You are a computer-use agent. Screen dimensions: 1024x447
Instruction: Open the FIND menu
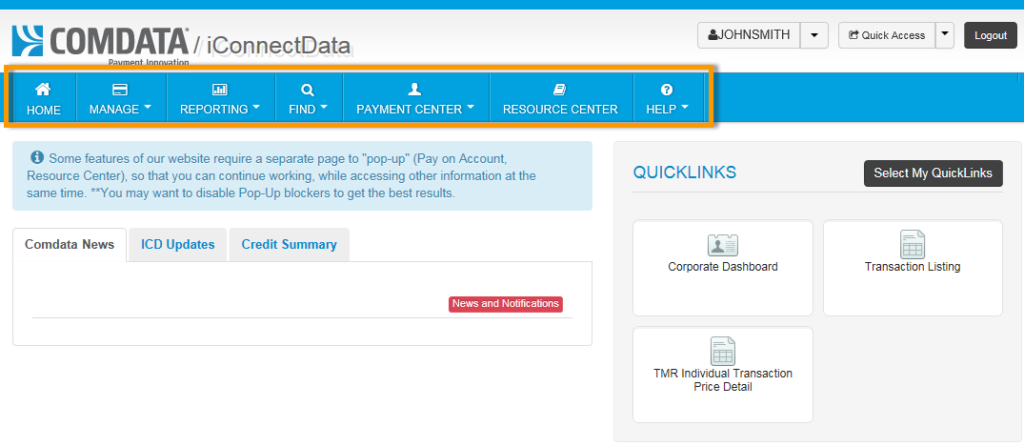pyautogui.click(x=309, y=97)
